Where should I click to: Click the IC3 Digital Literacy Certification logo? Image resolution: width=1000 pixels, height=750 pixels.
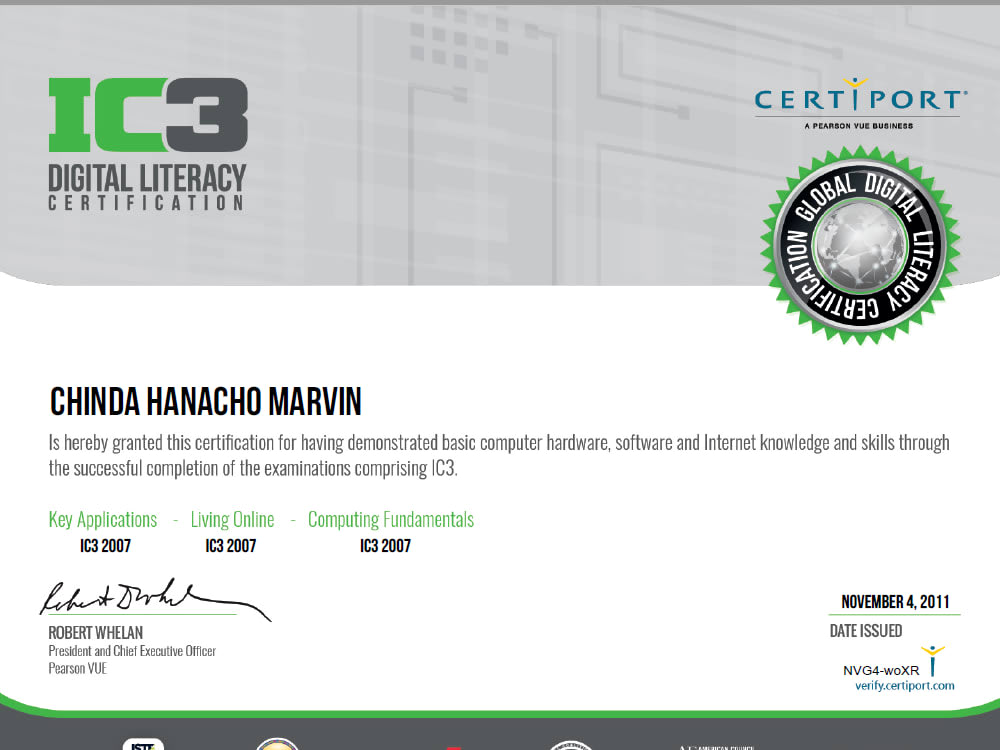pyautogui.click(x=147, y=144)
